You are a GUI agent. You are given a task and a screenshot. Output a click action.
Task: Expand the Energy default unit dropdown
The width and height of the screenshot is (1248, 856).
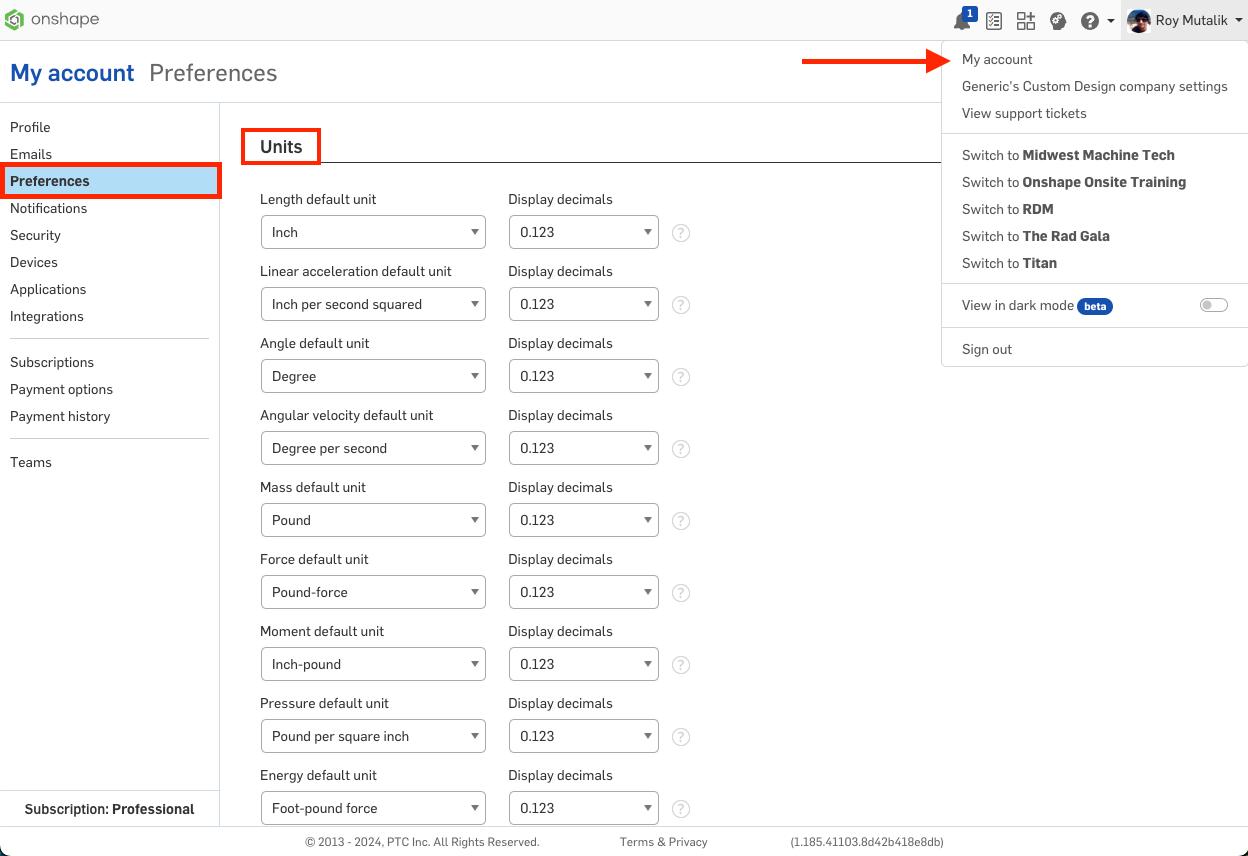pyautogui.click(x=372, y=808)
